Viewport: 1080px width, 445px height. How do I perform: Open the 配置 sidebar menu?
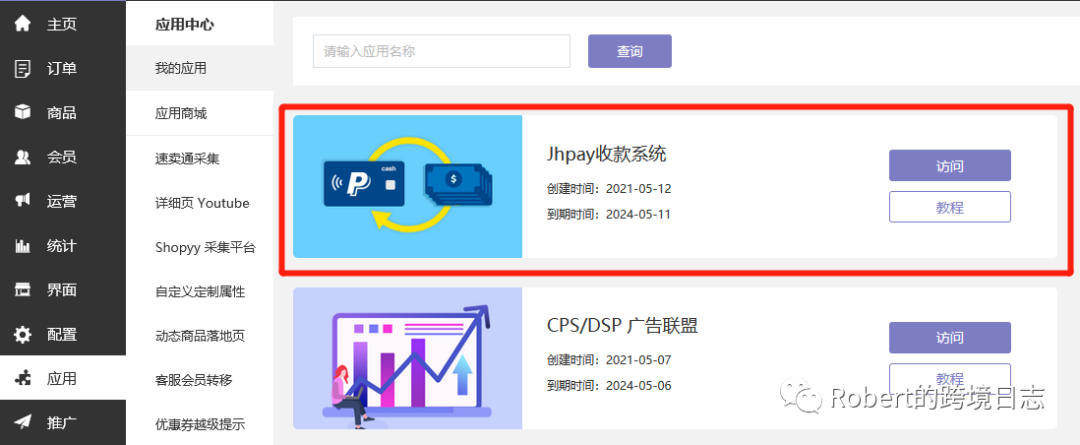click(x=63, y=335)
